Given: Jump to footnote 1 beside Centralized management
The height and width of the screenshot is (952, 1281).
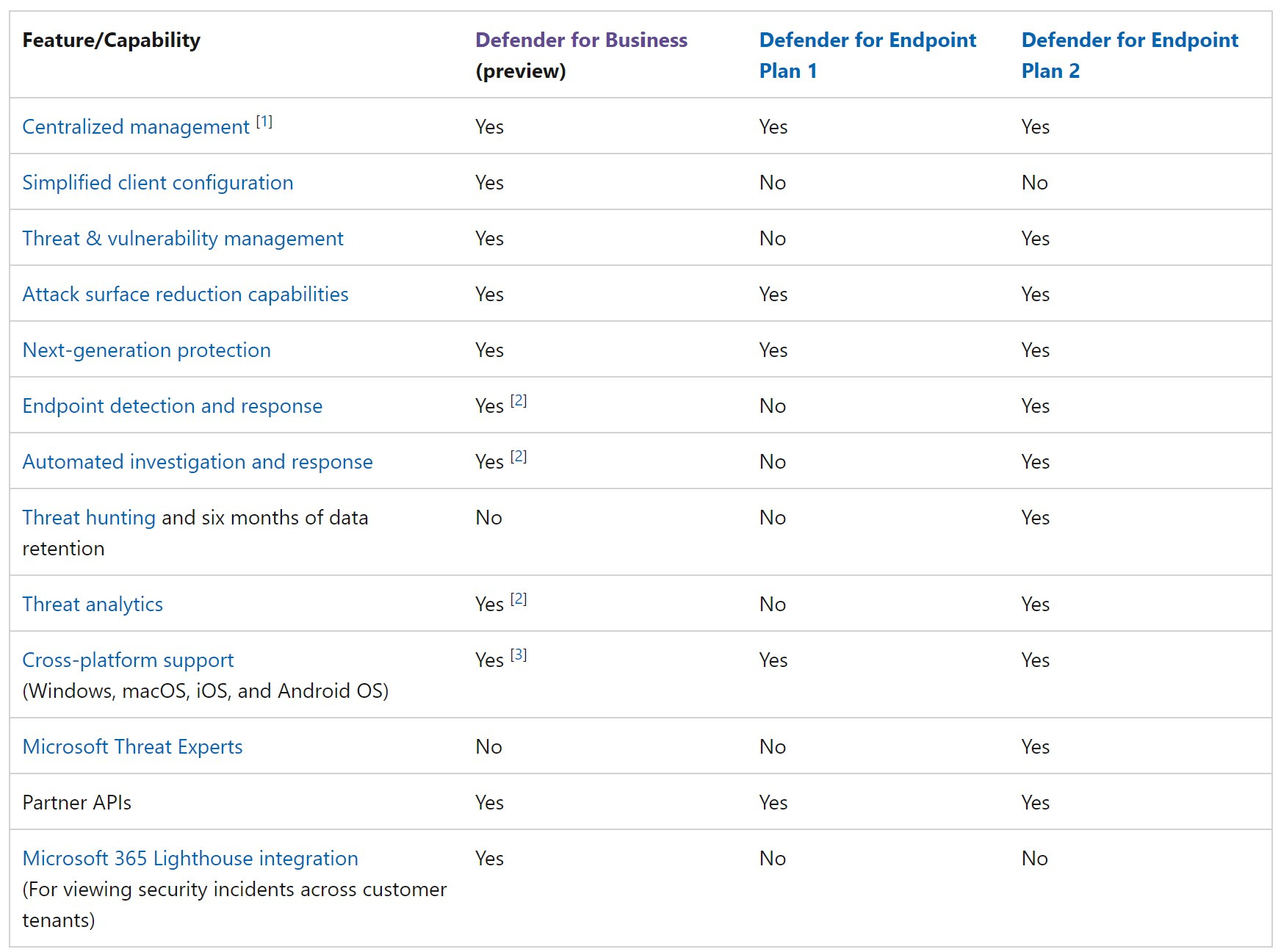Looking at the screenshot, I should tap(264, 122).
